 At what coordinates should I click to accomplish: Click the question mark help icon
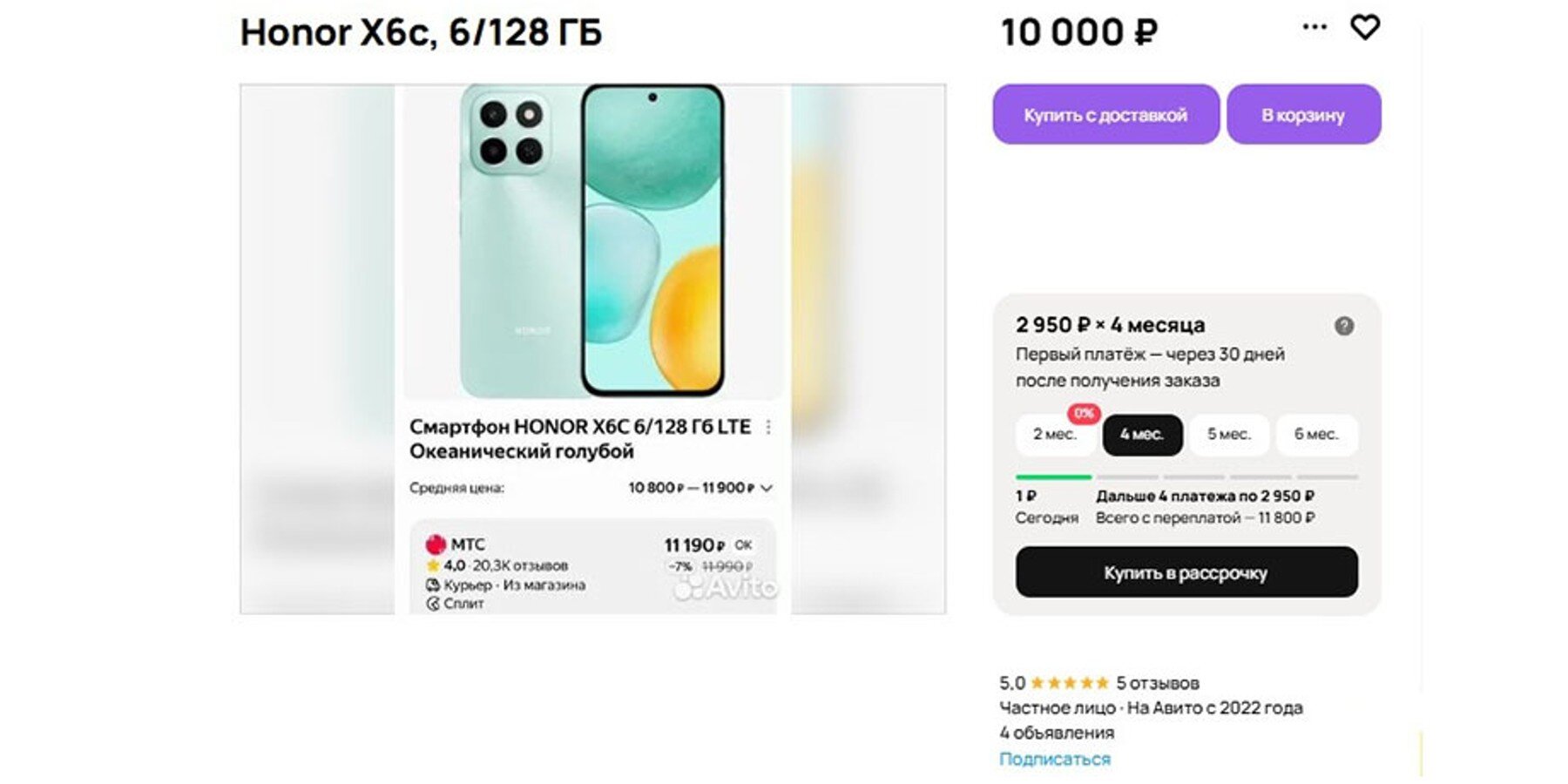1344,326
